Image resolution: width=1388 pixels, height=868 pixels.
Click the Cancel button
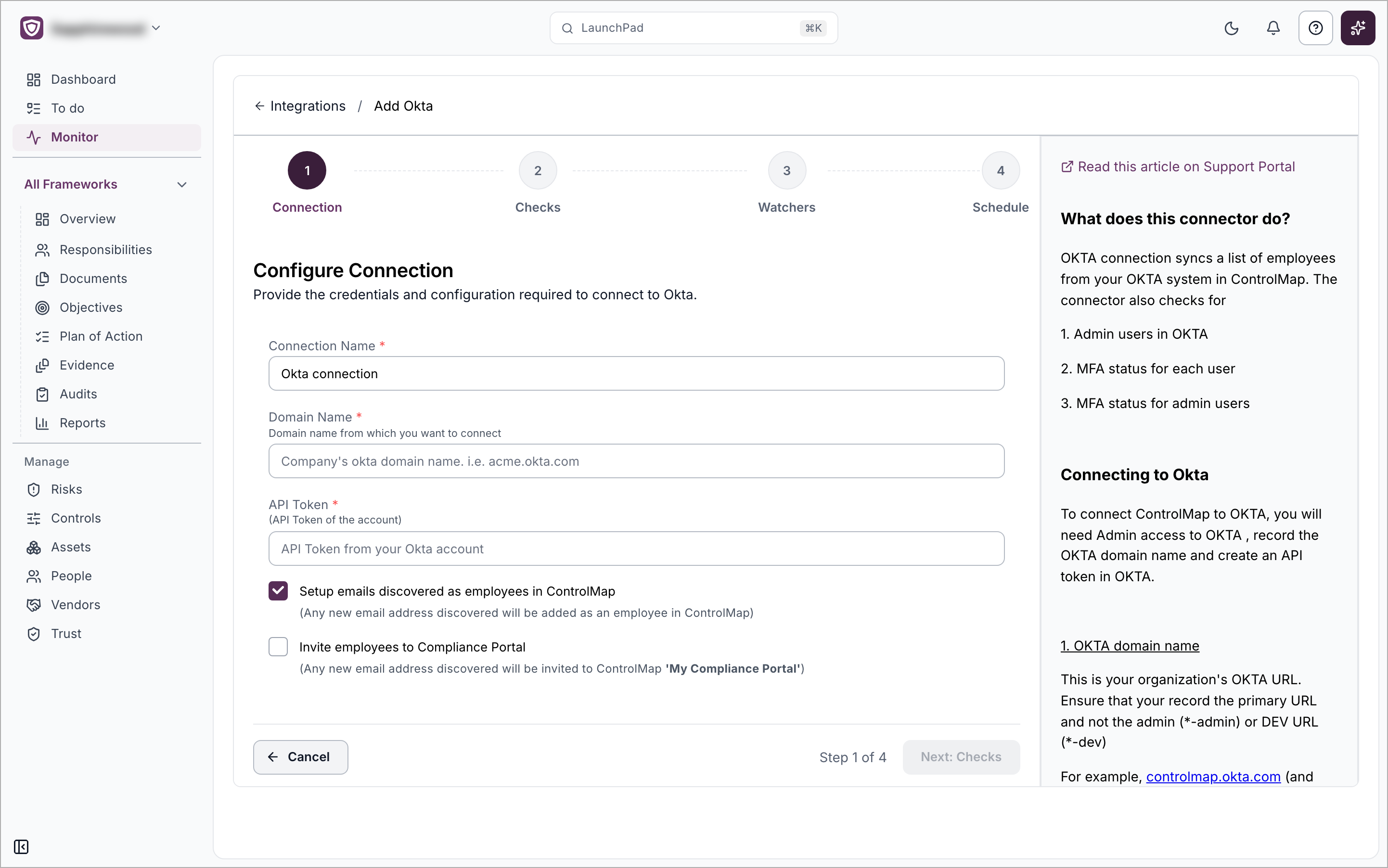click(x=300, y=757)
